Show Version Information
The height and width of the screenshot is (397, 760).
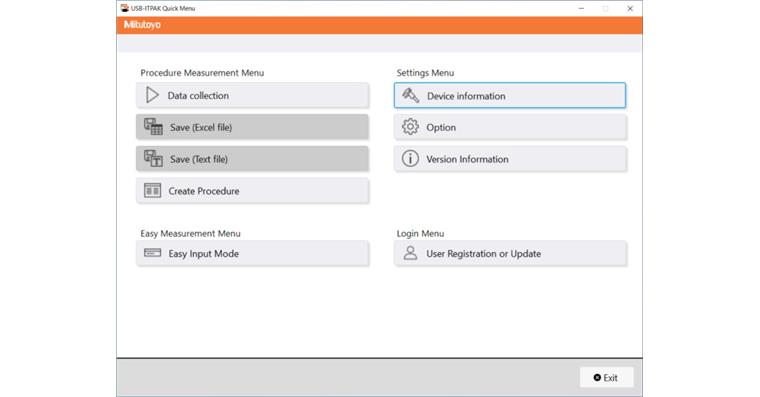[x=510, y=159]
